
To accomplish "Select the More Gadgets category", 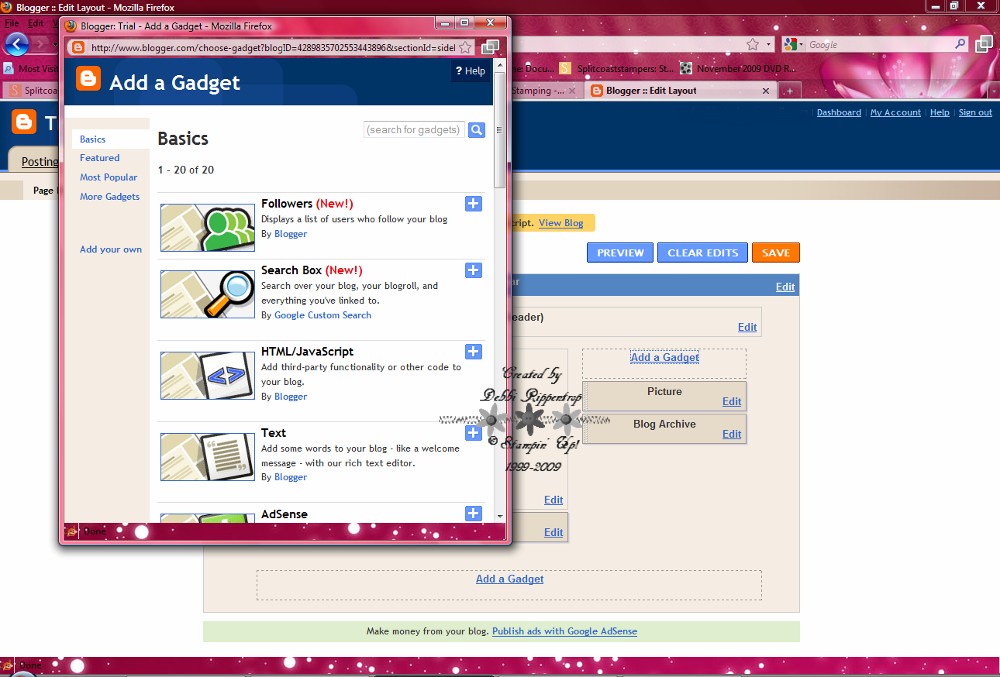I will 110,196.
